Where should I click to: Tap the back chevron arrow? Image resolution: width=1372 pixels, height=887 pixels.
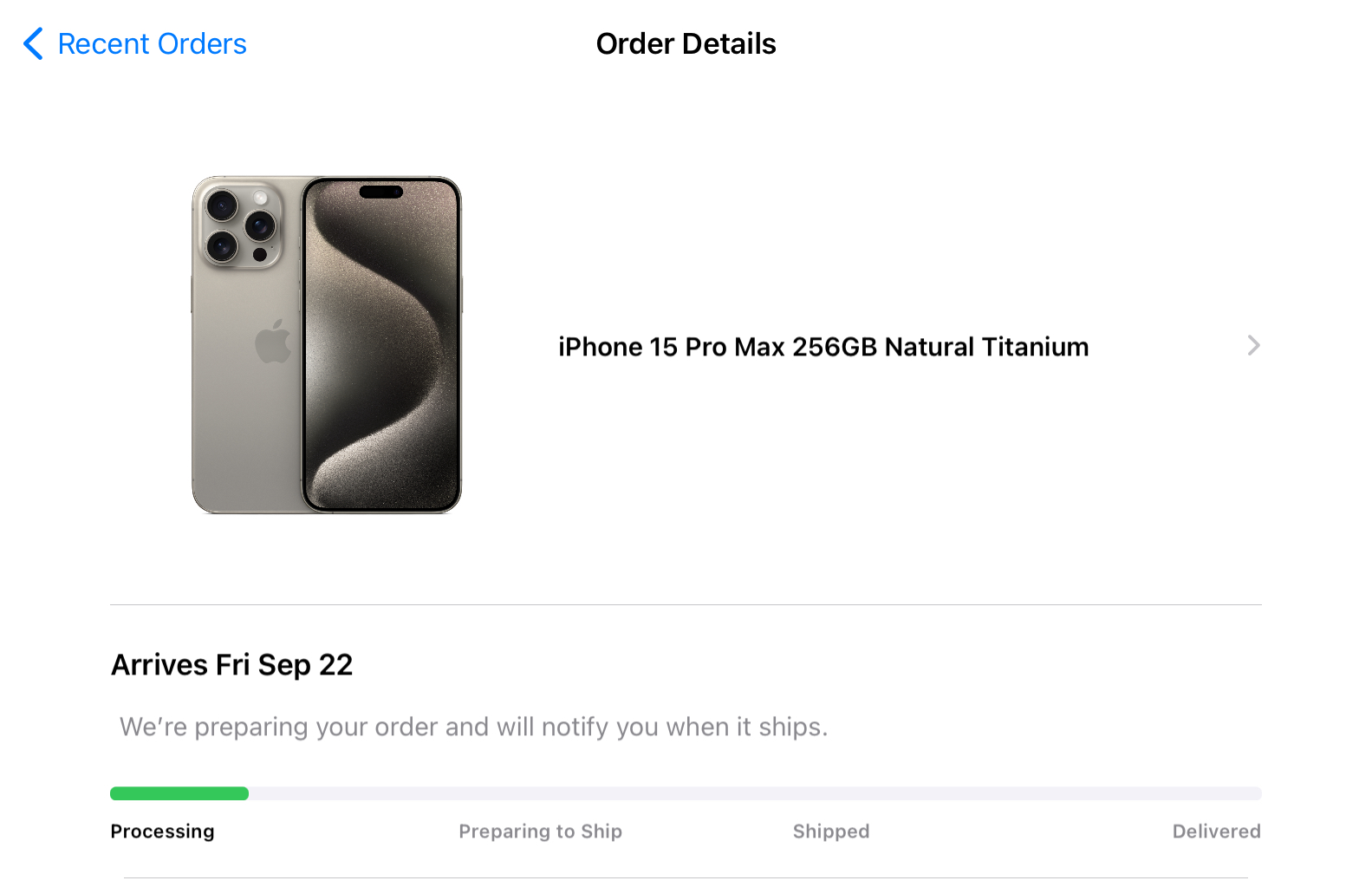[33, 43]
